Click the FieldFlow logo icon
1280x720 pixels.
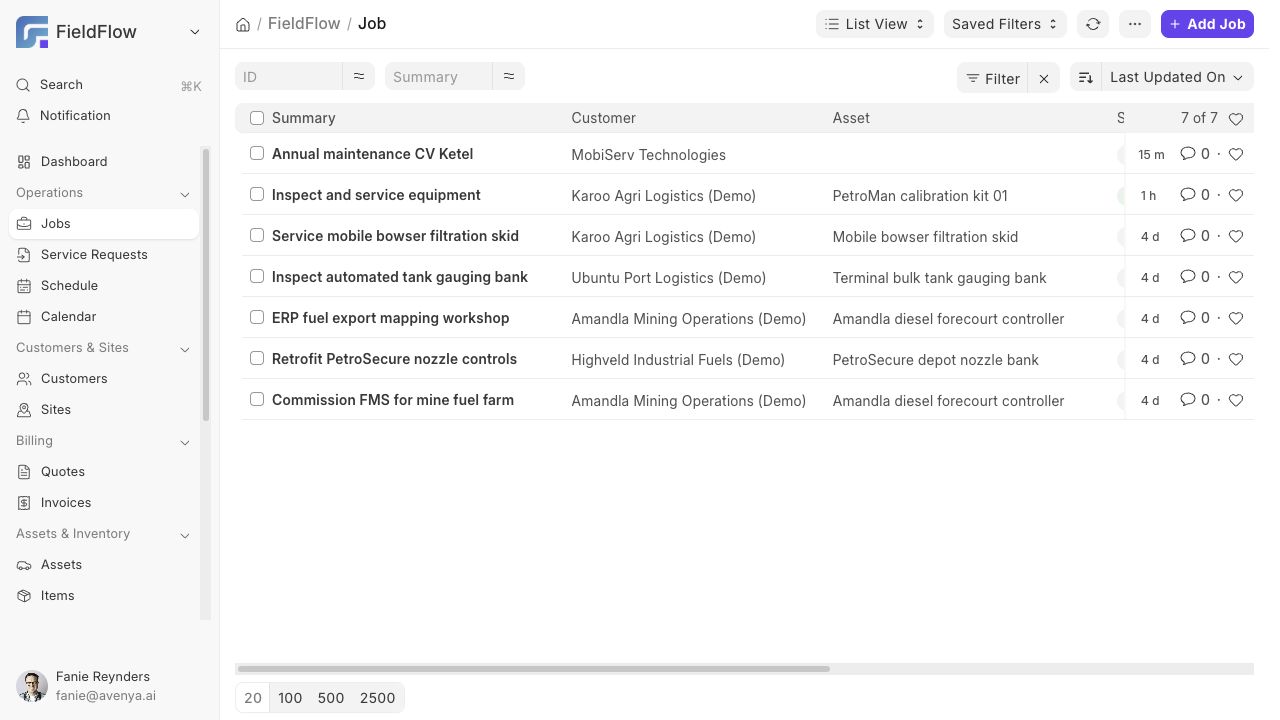pos(32,32)
